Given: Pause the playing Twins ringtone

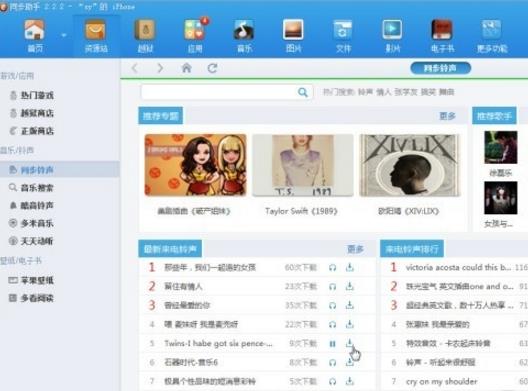Looking at the screenshot, I should pyautogui.click(x=332, y=344).
